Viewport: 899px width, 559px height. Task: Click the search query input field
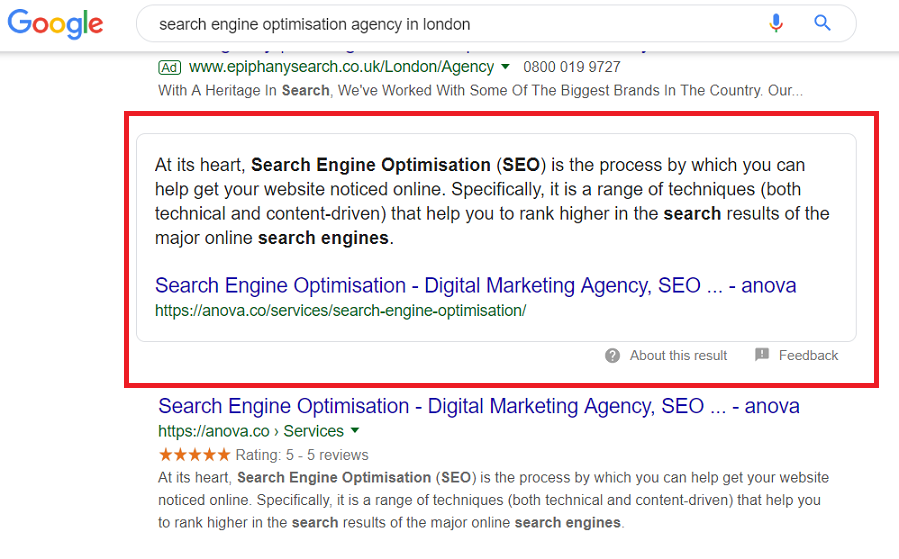click(x=453, y=24)
